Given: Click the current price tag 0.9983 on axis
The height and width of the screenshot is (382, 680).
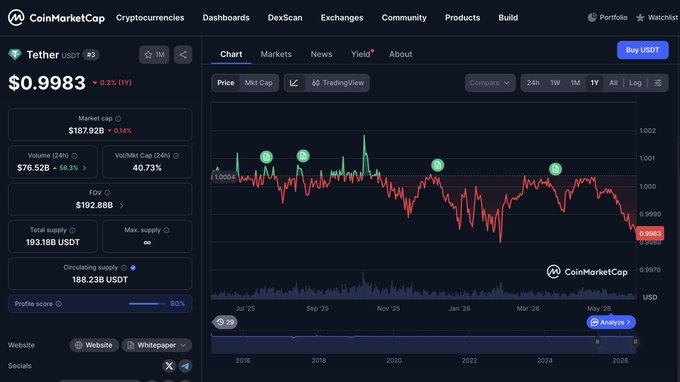Looking at the screenshot, I should [x=650, y=233].
